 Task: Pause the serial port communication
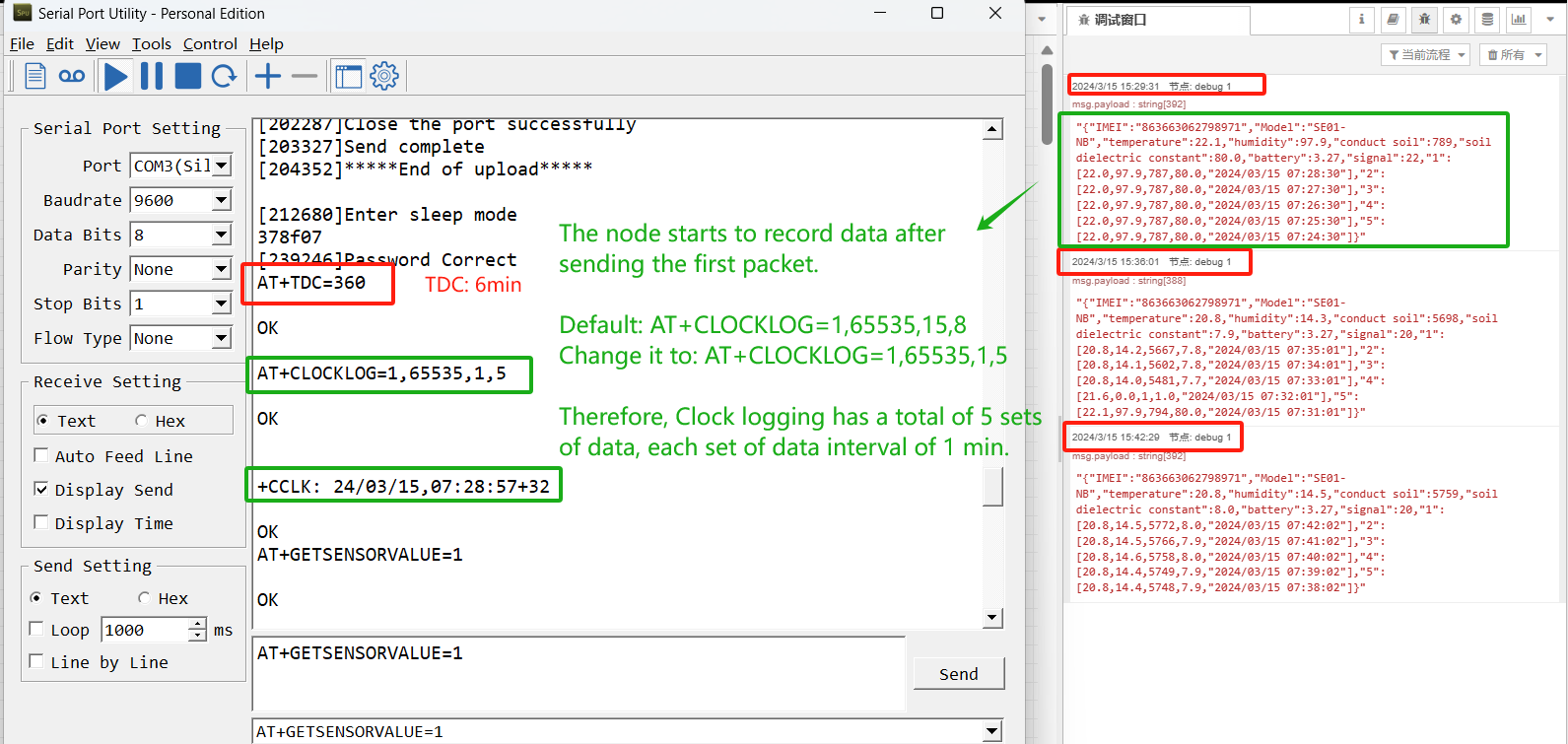pos(152,76)
